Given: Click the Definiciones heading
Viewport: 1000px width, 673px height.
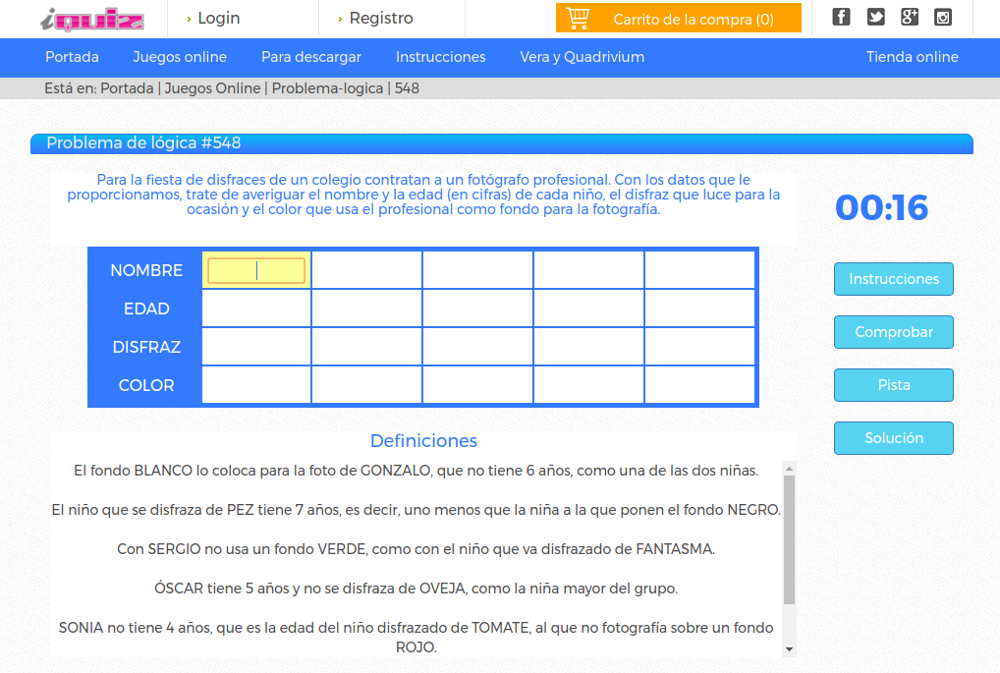Looking at the screenshot, I should (423, 441).
